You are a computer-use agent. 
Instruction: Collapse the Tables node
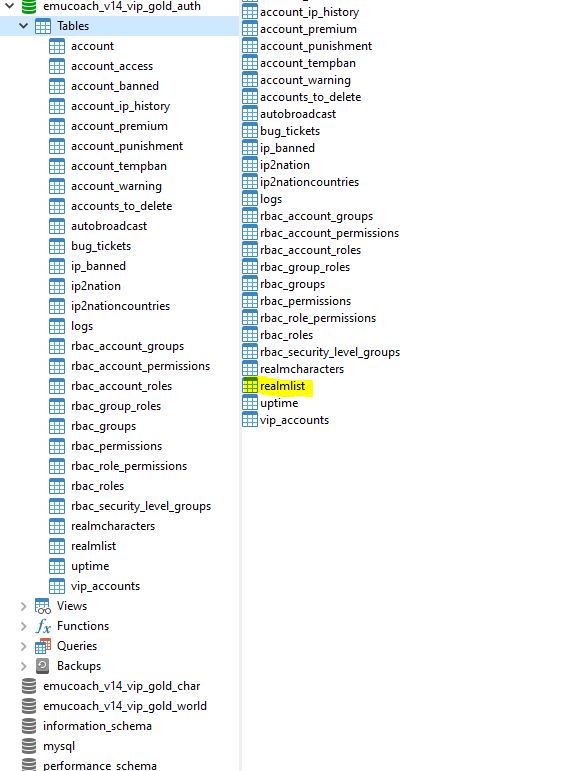[x=23, y=26]
